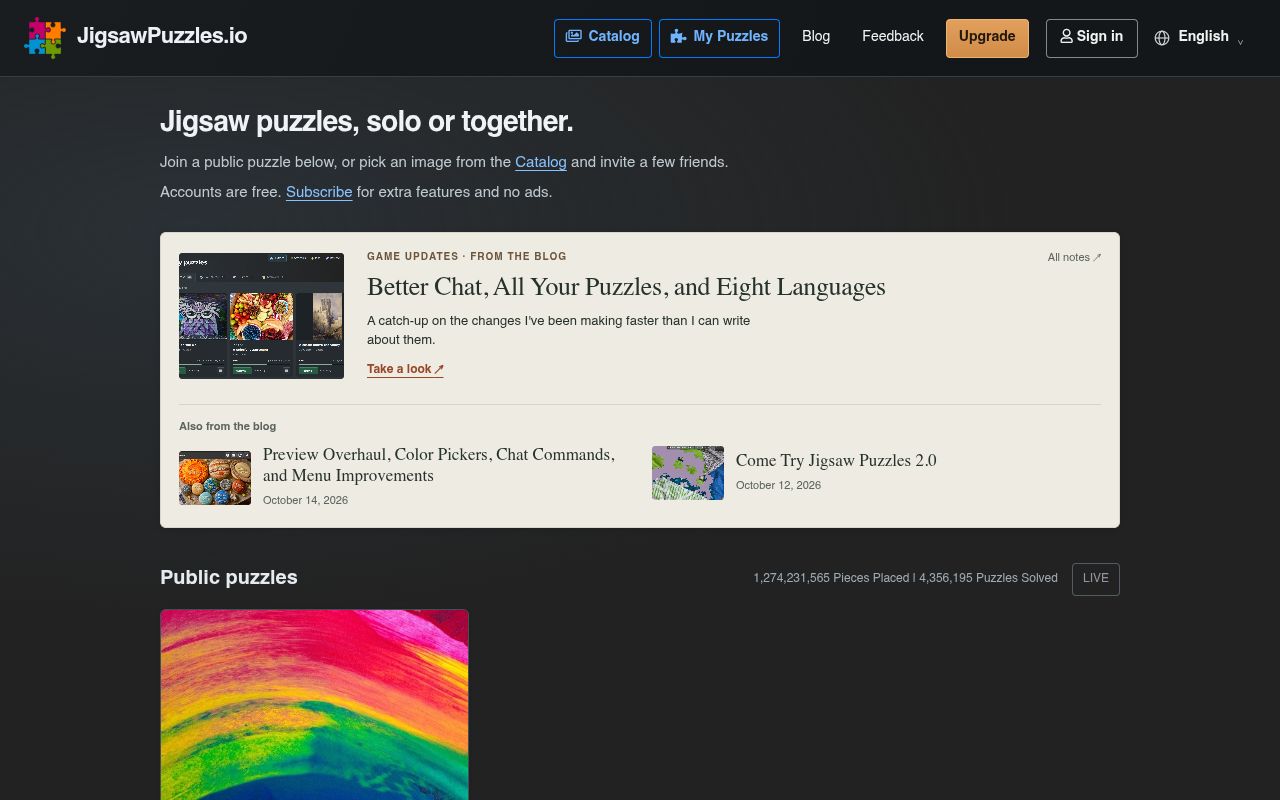Follow the Catalog link in the intro text
1280x800 pixels.
pyautogui.click(x=541, y=162)
